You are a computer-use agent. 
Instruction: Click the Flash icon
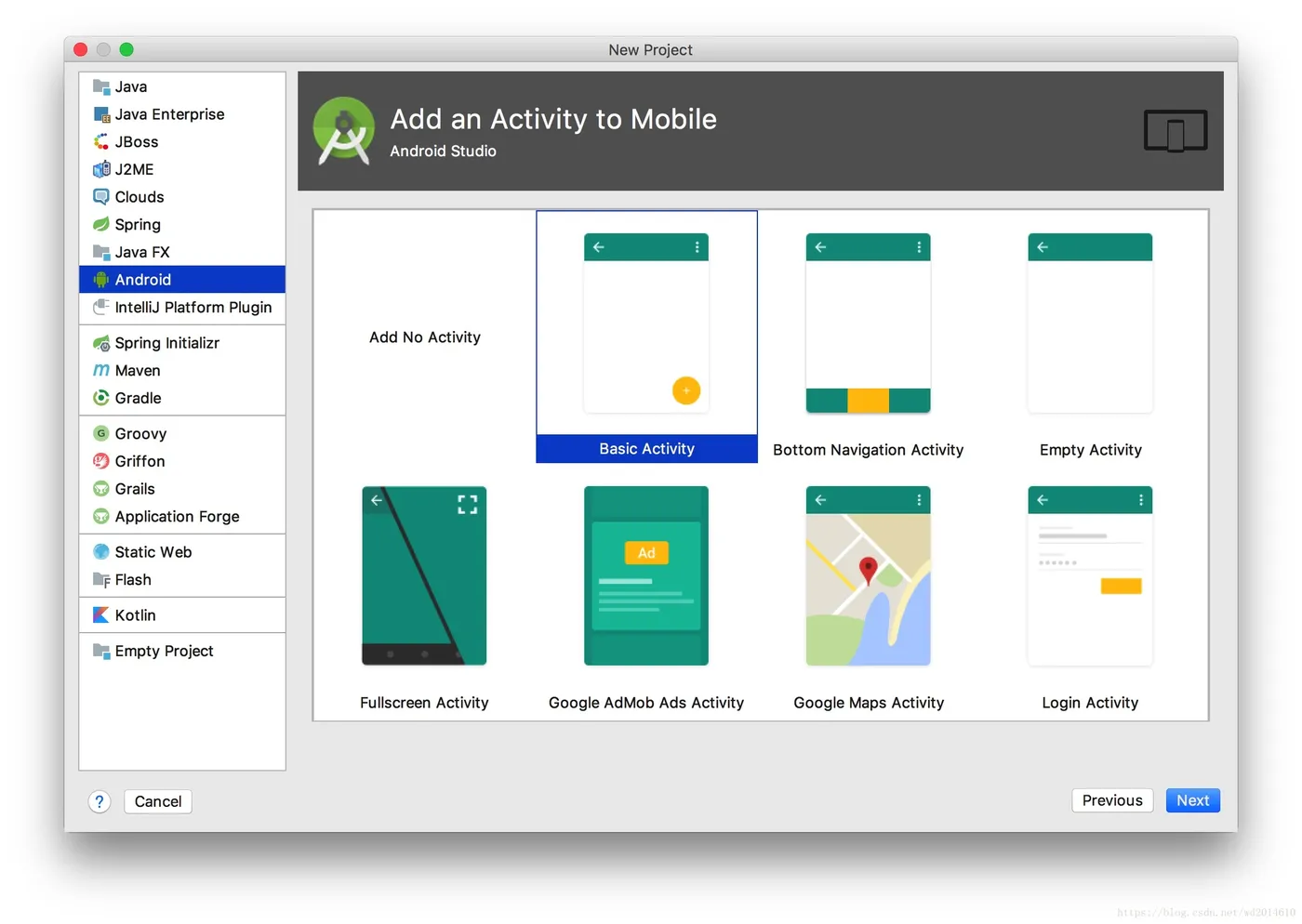(x=101, y=580)
